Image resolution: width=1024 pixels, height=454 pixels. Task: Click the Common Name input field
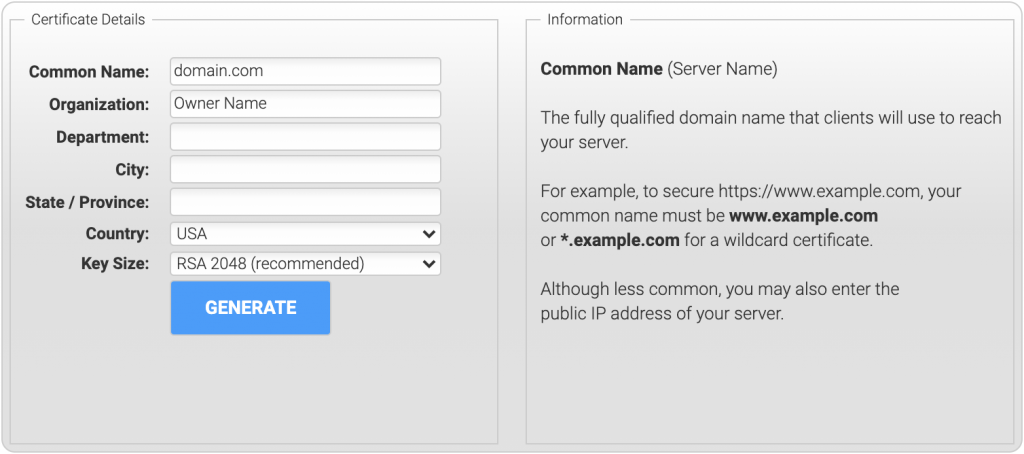coord(305,71)
